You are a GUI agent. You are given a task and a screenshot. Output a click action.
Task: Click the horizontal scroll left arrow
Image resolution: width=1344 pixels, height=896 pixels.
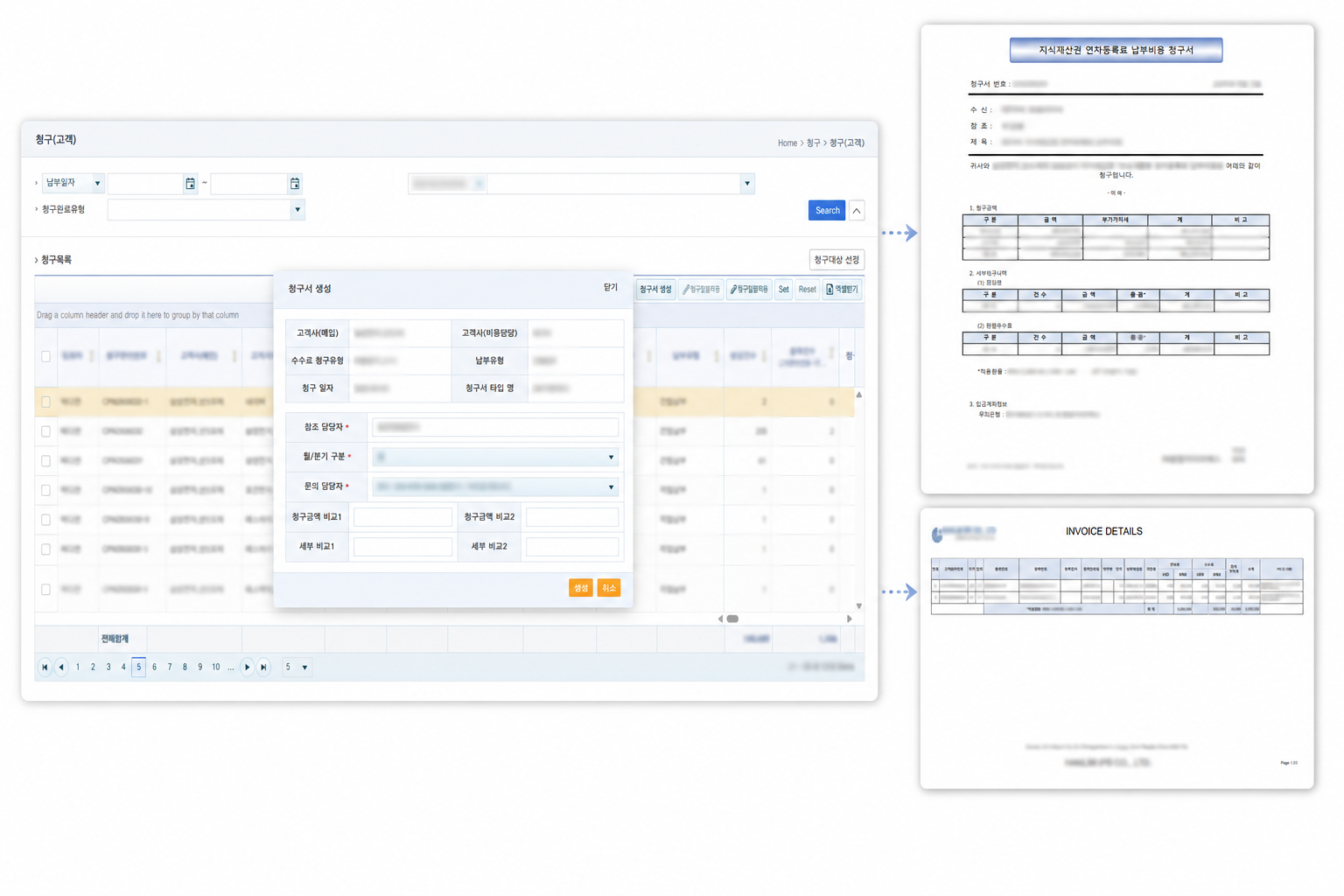(x=720, y=619)
